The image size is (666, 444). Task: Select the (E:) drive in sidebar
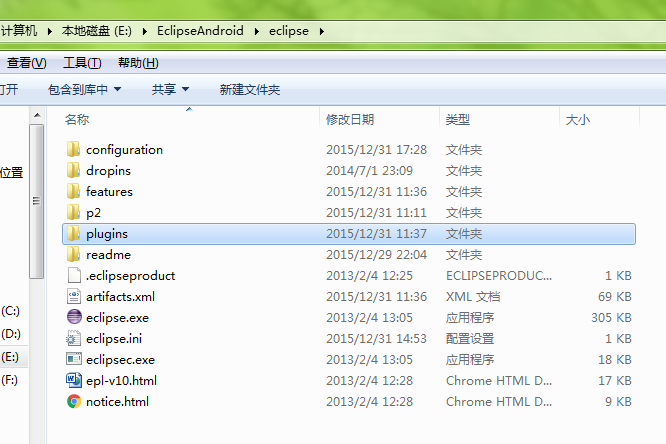coord(10,356)
